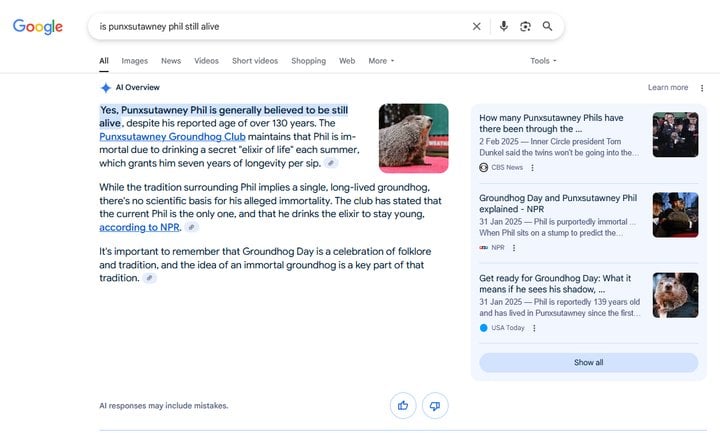The width and height of the screenshot is (720, 433).
Task: Click the NPR source favicon
Action: click(484, 247)
